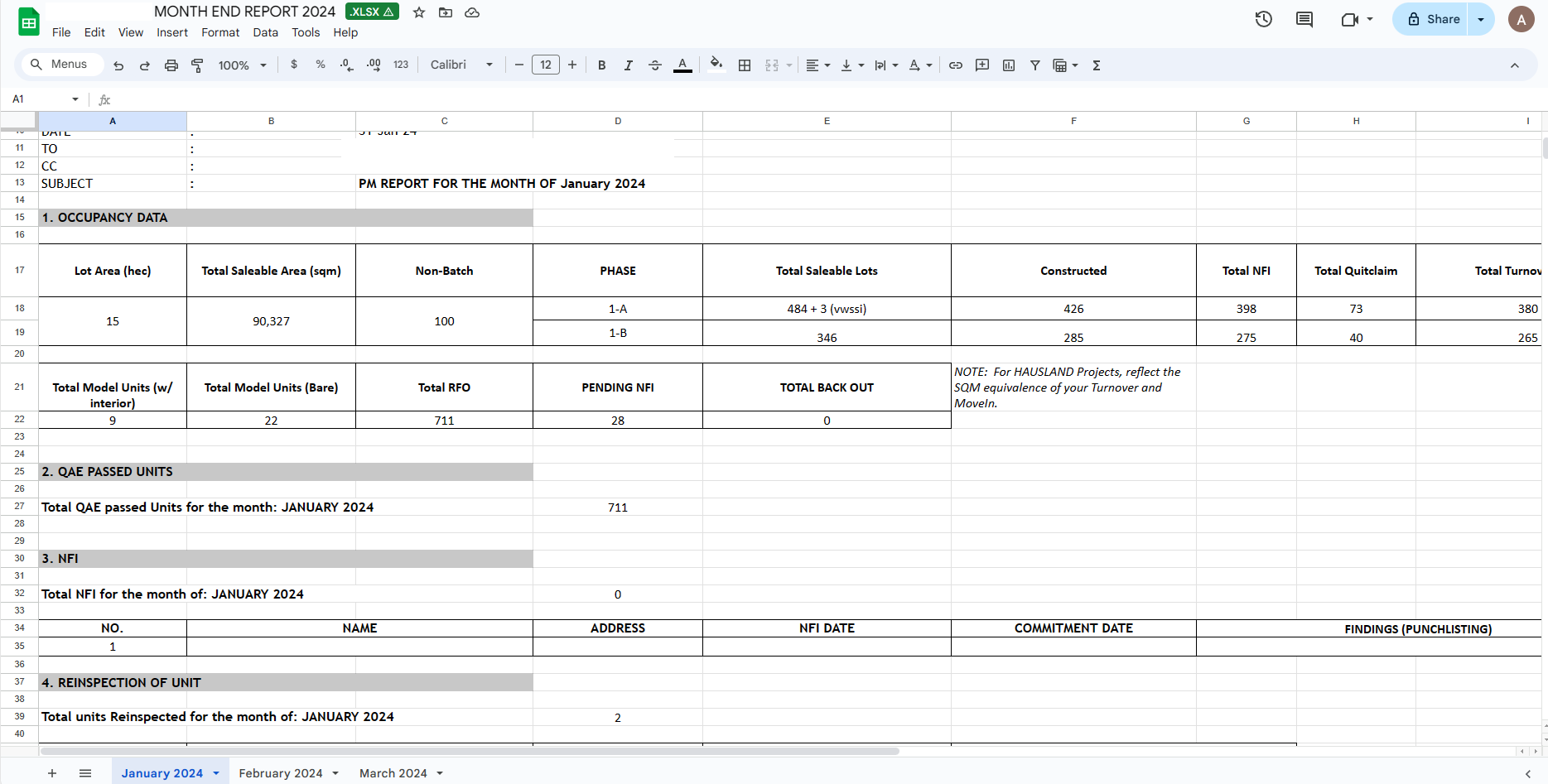Open the Edit menu
This screenshot has height=784, width=1548.
tap(94, 32)
